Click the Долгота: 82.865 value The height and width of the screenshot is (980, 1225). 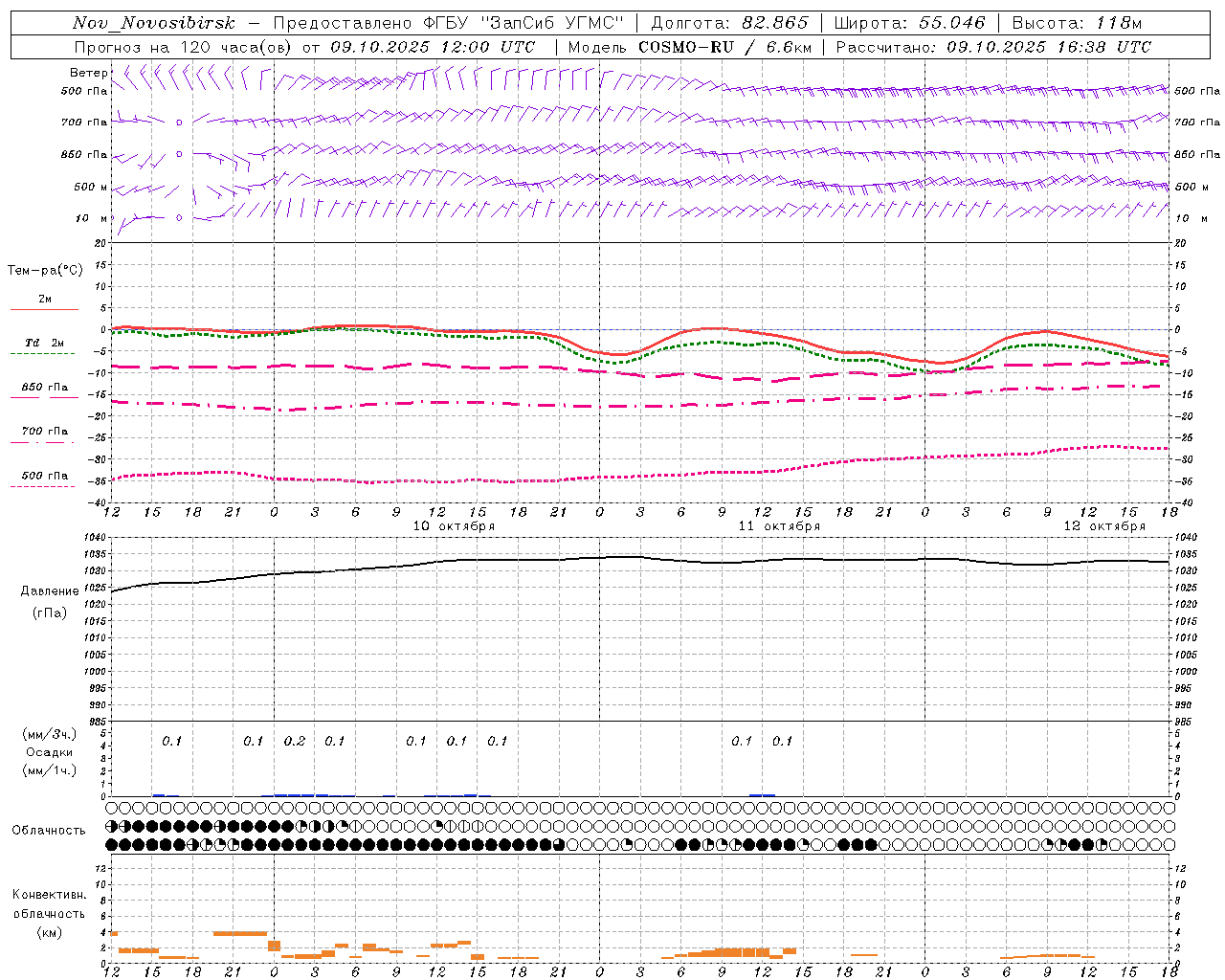729,23
